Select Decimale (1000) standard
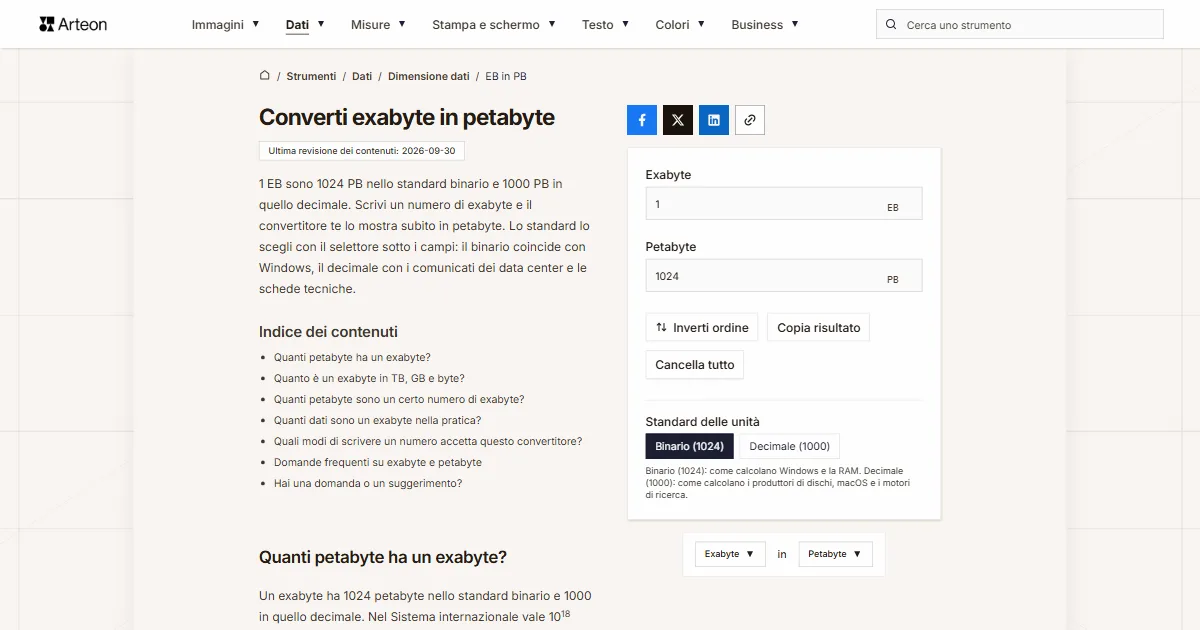Screen dimensions: 1200x630 click(x=790, y=446)
